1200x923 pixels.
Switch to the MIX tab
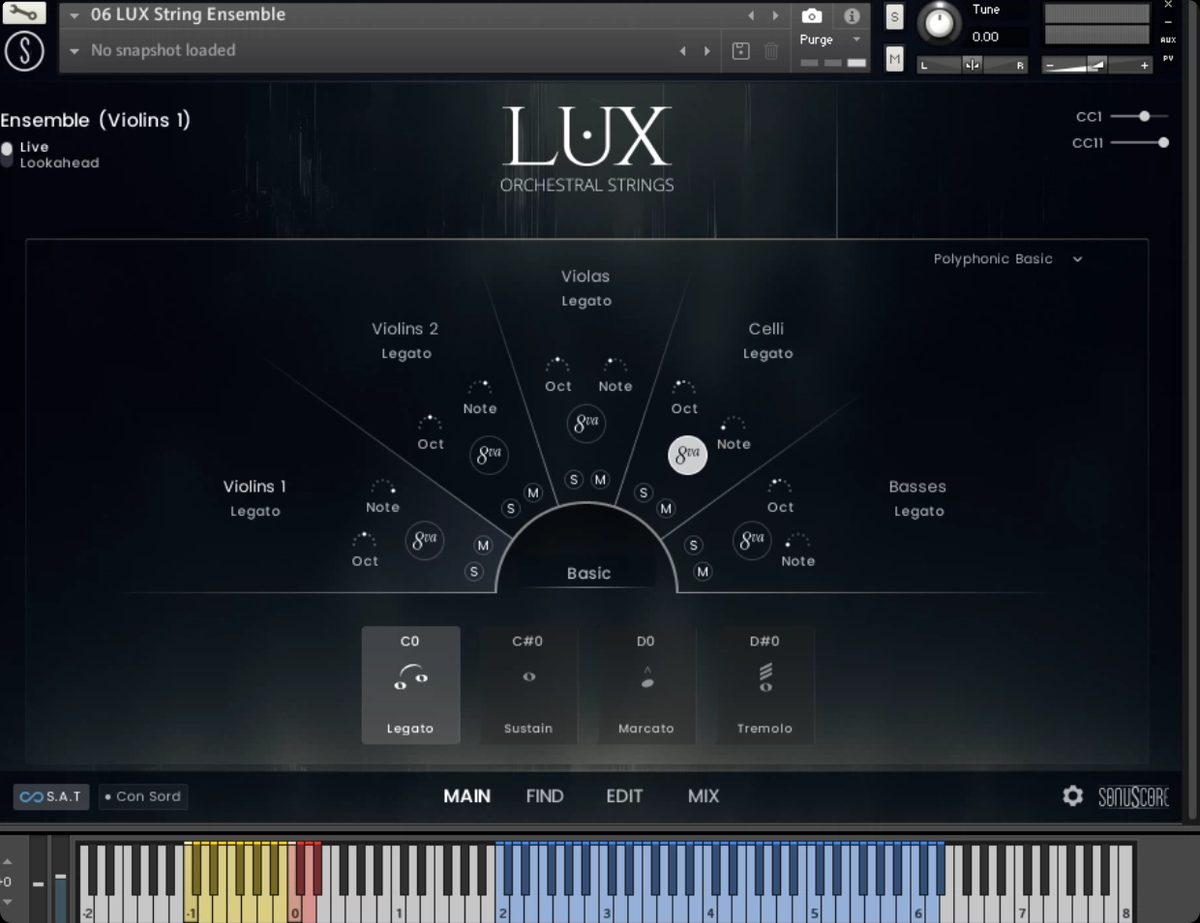point(703,796)
